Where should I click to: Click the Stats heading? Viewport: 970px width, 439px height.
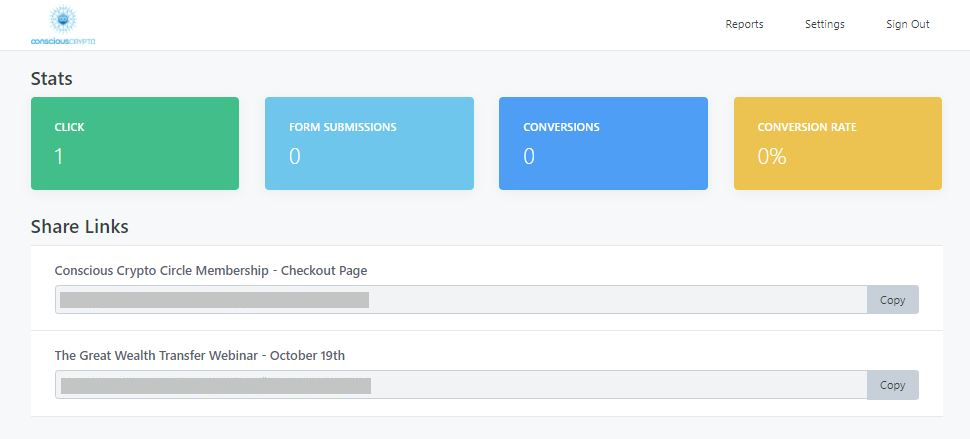51,79
